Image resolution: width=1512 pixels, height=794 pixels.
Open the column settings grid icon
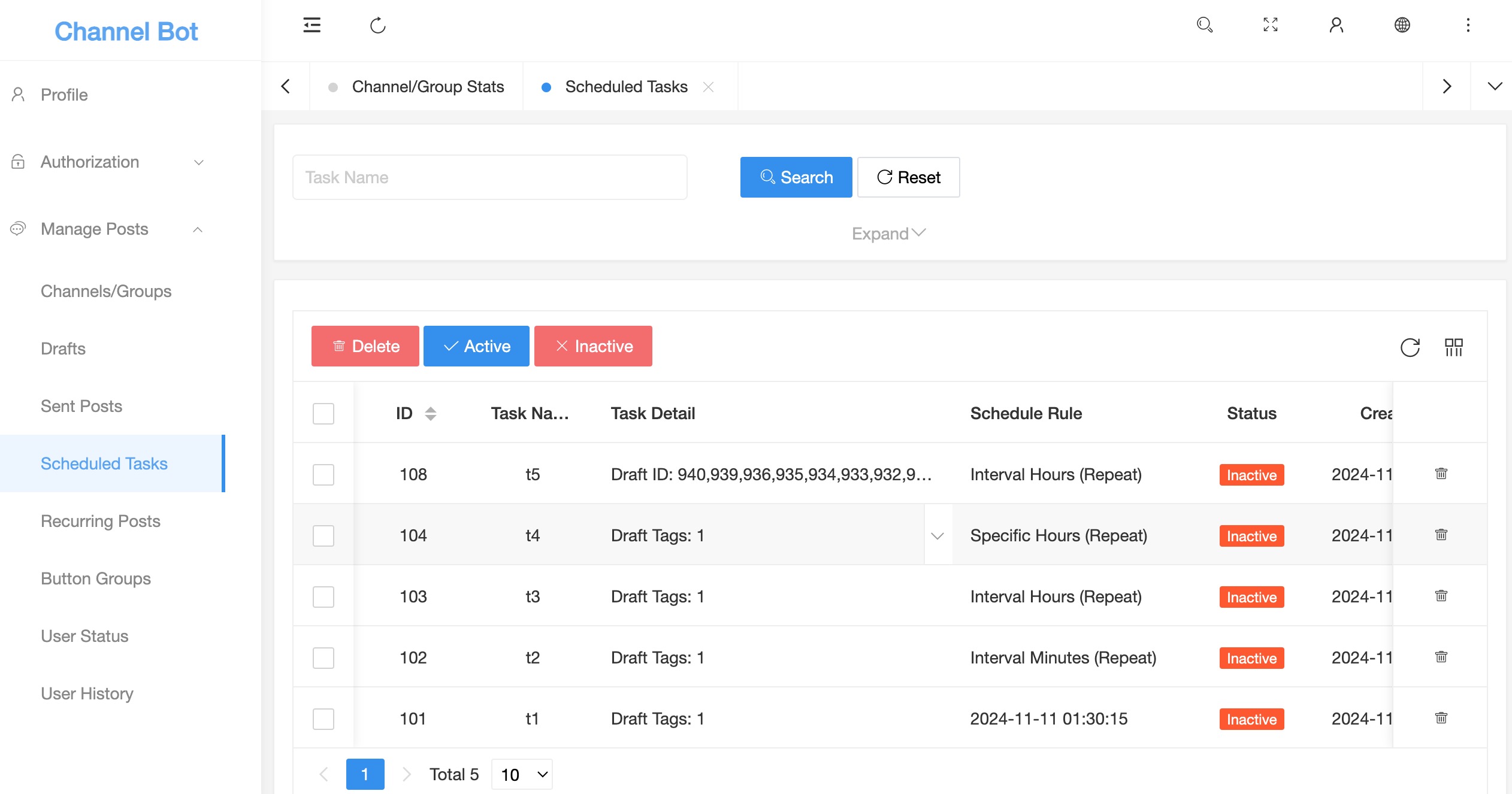[1454, 347]
